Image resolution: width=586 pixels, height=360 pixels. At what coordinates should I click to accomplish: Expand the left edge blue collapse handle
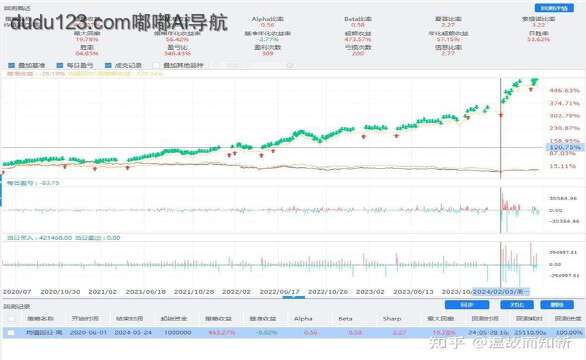point(1,194)
